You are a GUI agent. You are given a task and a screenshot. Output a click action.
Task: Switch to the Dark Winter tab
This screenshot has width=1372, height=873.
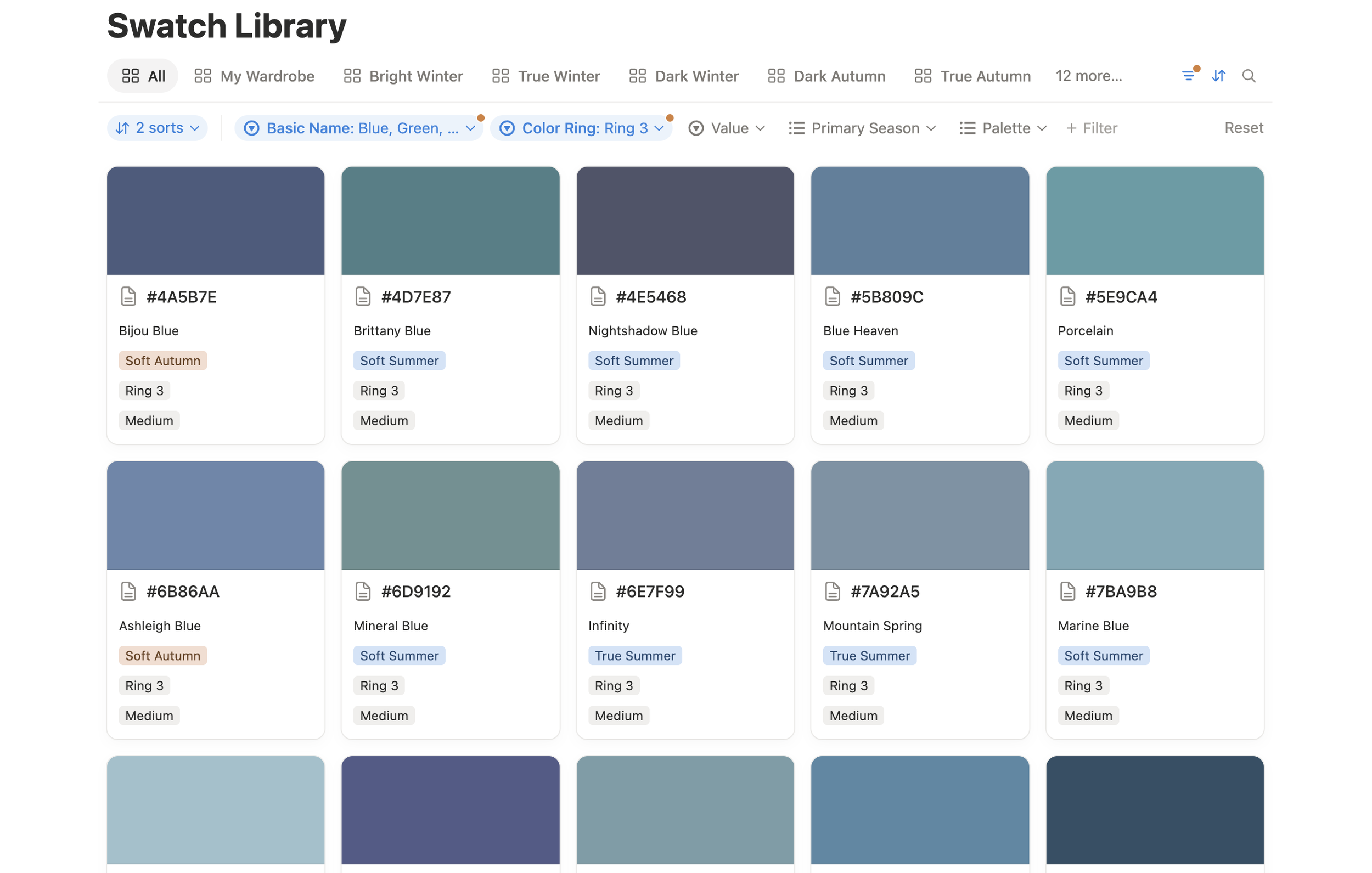click(684, 76)
